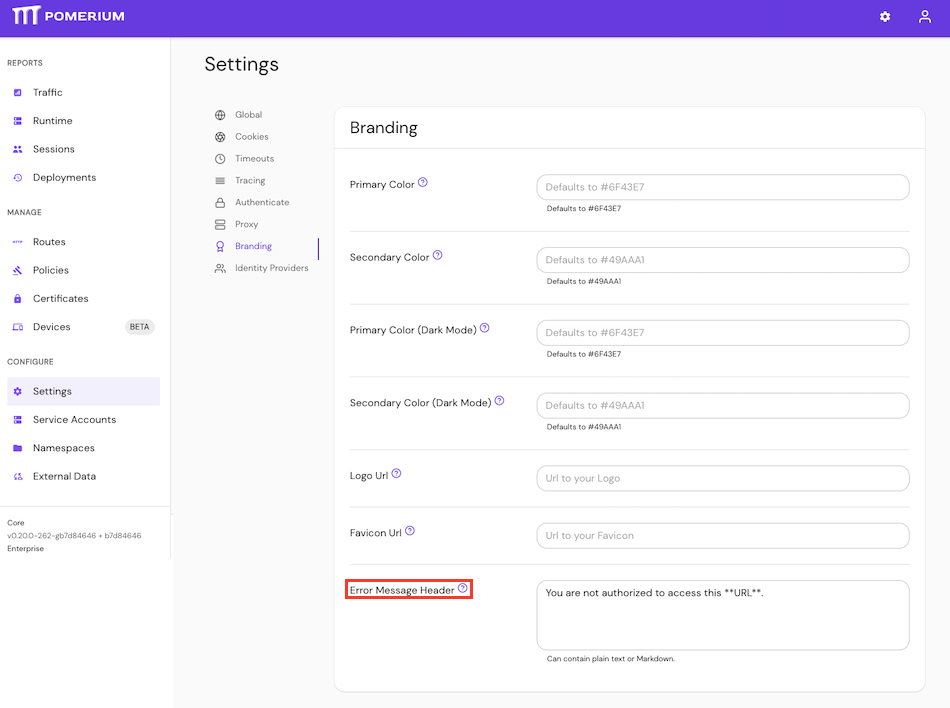The height and width of the screenshot is (708, 950).
Task: Open the Traffic report
Action: (47, 92)
